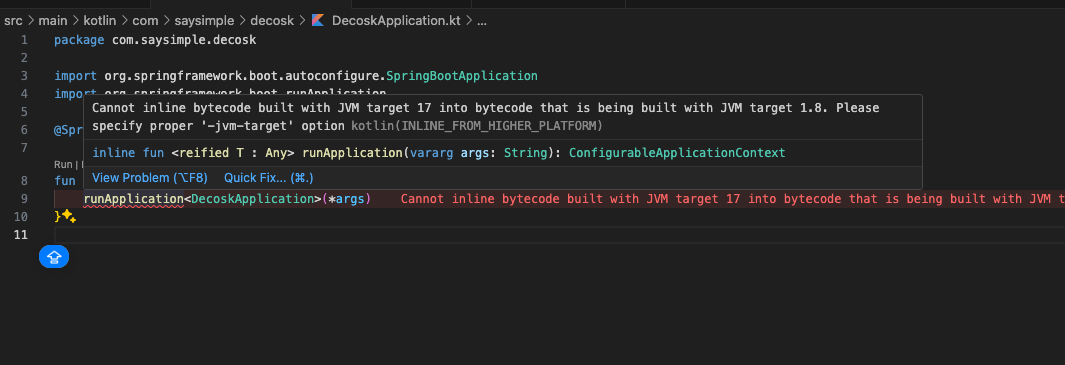
Task: Click the closing brace on line 10
Action: point(58,217)
